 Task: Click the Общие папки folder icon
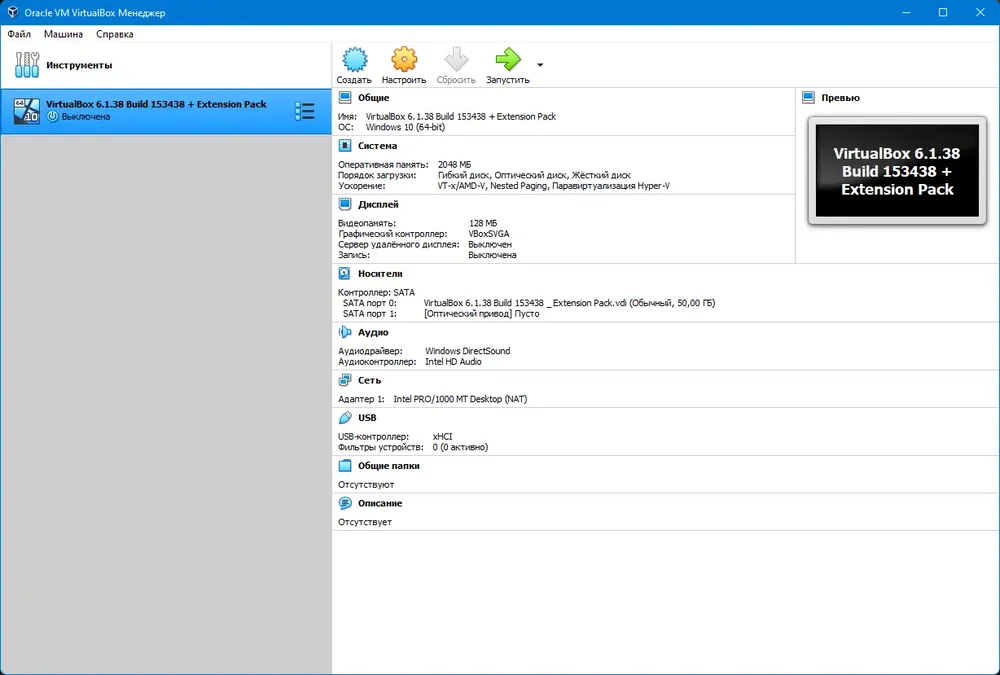tap(344, 466)
